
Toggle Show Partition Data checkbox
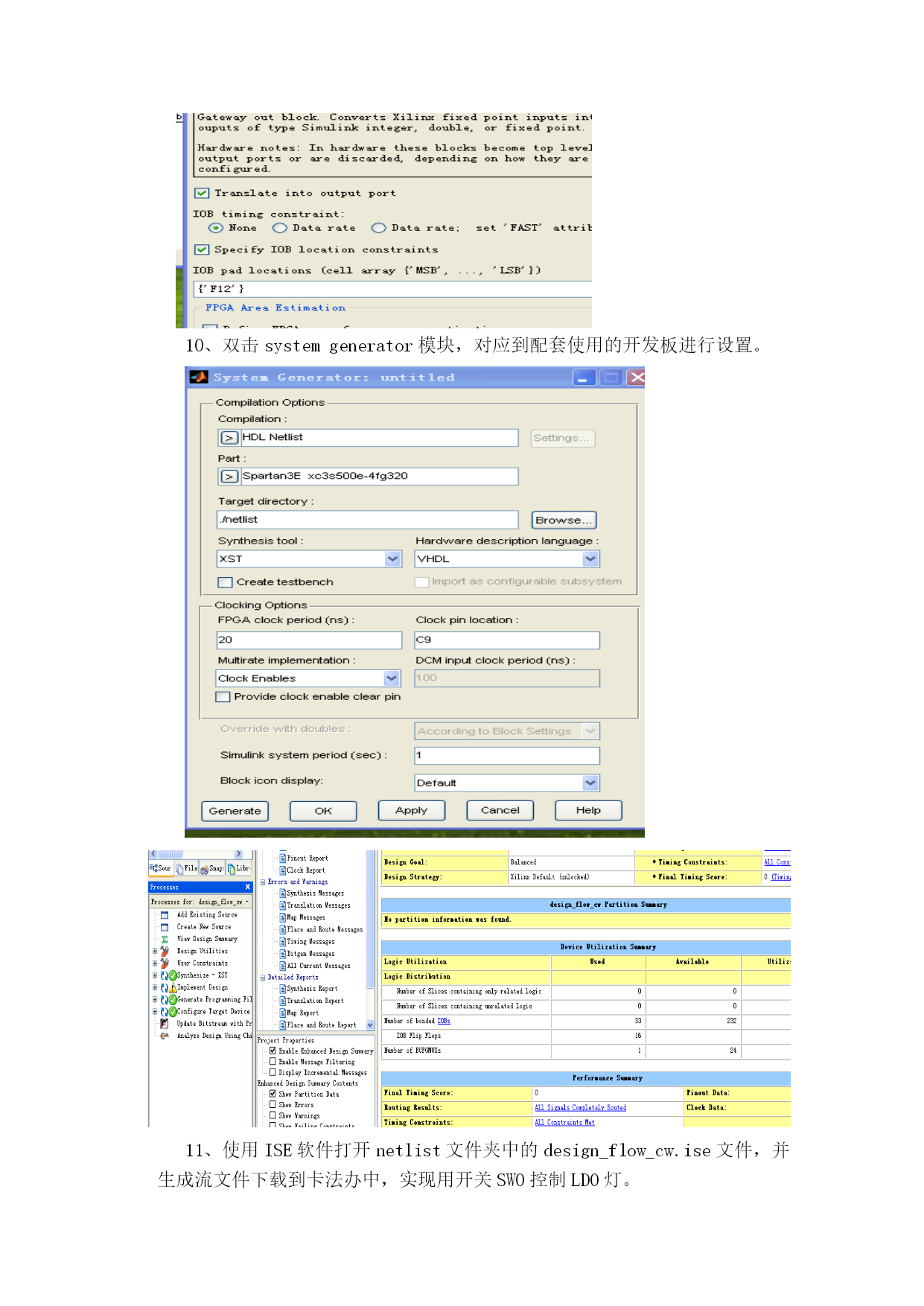coord(273,1094)
